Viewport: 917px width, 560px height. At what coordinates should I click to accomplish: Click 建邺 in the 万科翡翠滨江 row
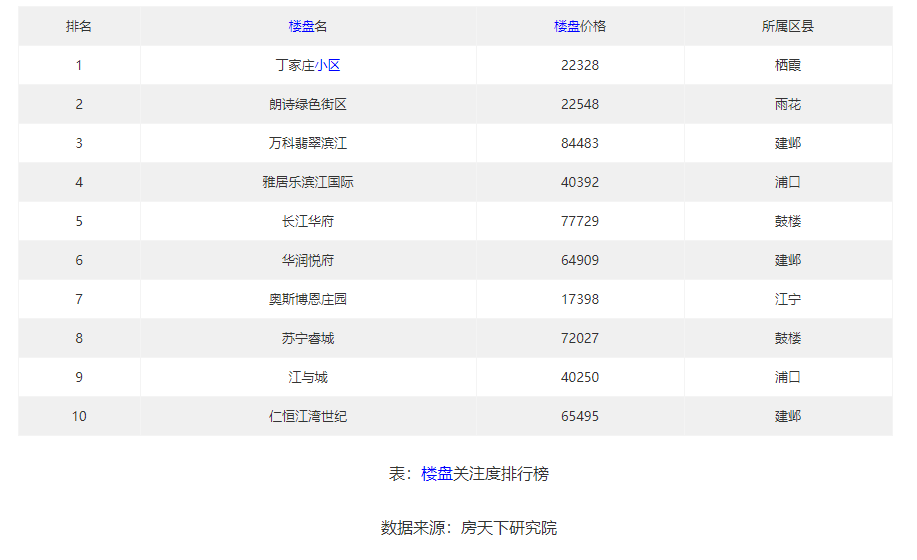pos(788,143)
